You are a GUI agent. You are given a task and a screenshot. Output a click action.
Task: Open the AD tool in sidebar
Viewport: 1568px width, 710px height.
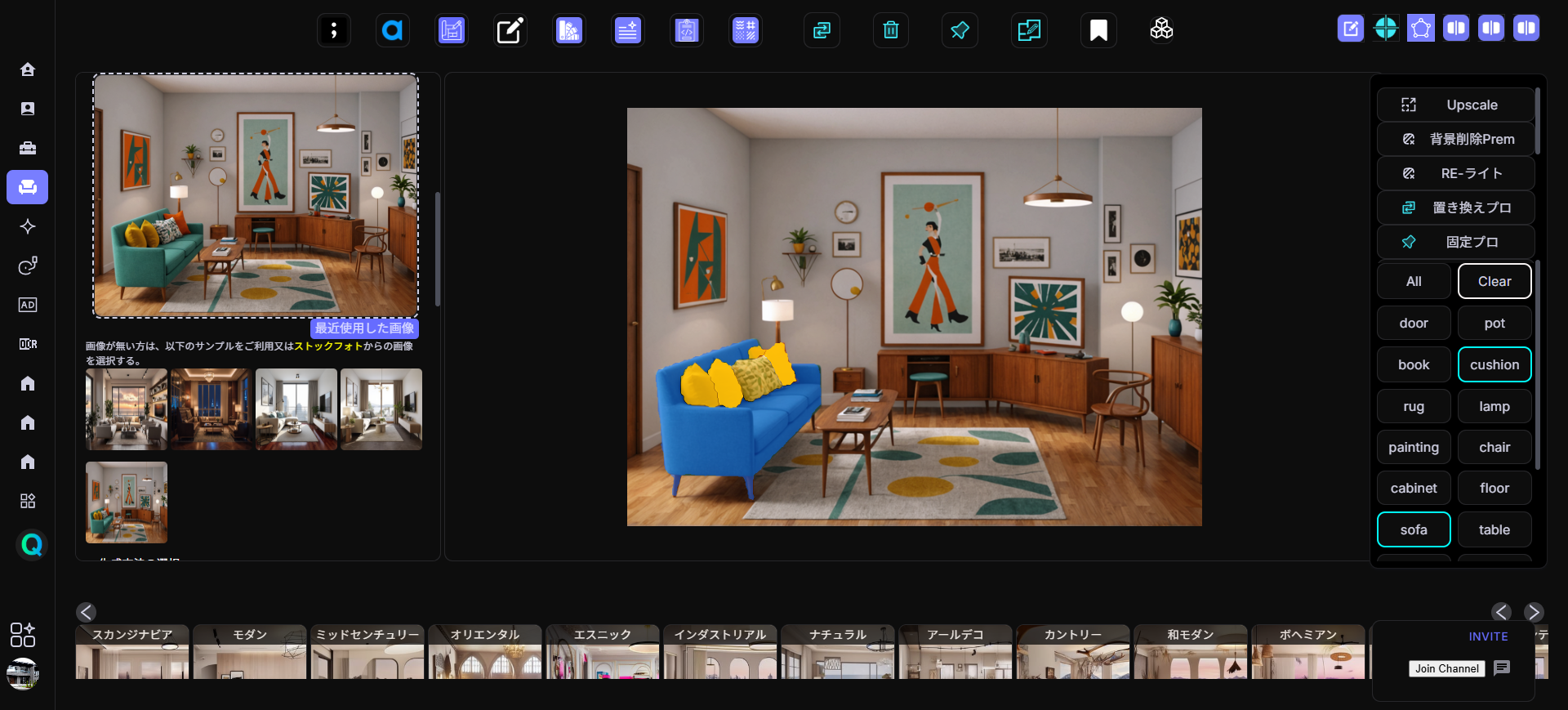(x=28, y=305)
